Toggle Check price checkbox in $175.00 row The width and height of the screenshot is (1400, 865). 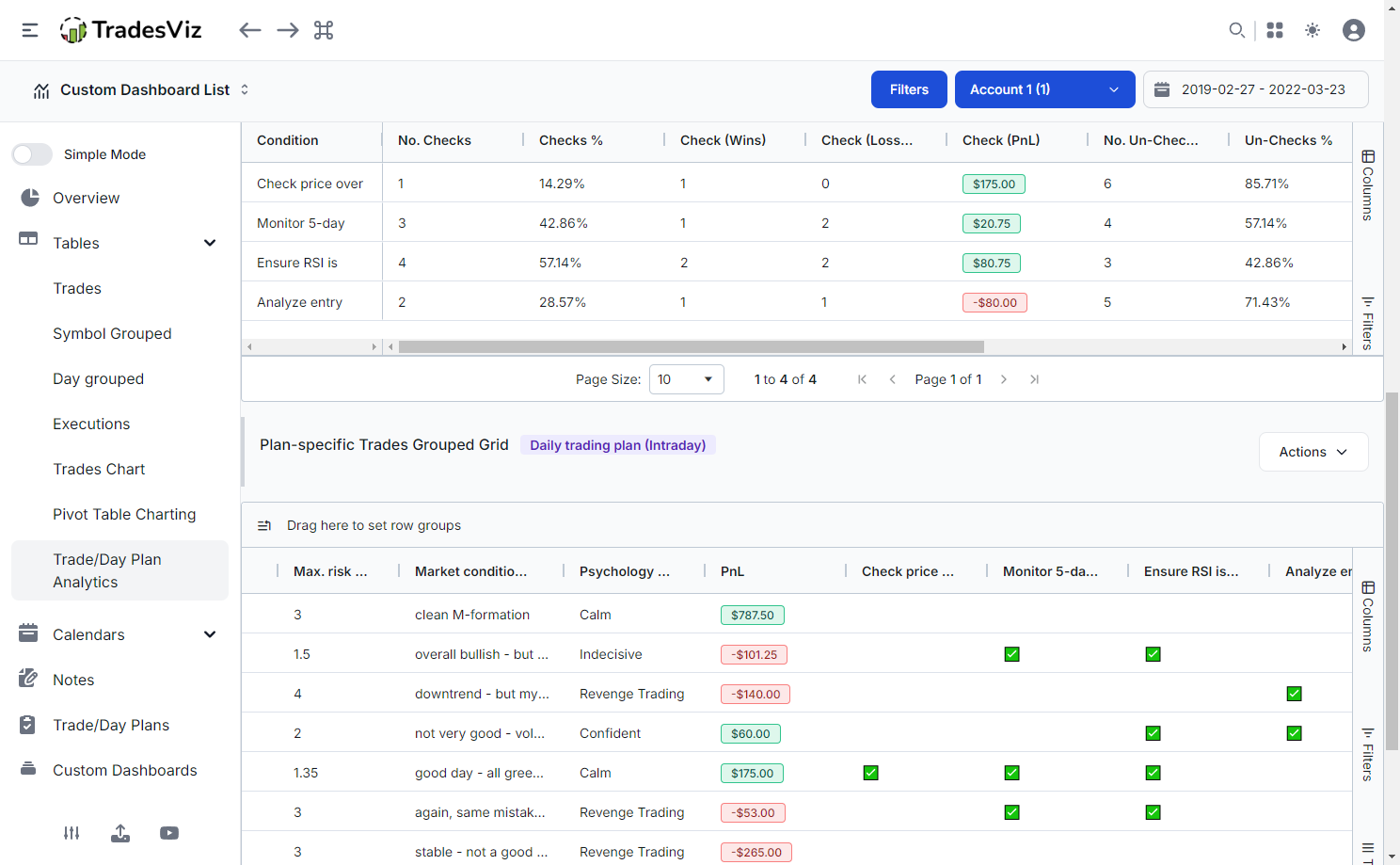click(870, 773)
